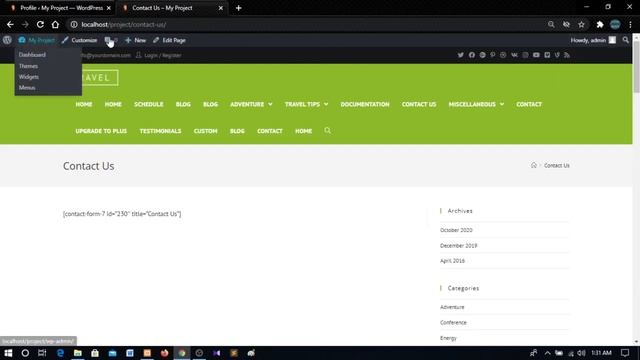
Task: Open the Energy category link
Action: click(448, 338)
